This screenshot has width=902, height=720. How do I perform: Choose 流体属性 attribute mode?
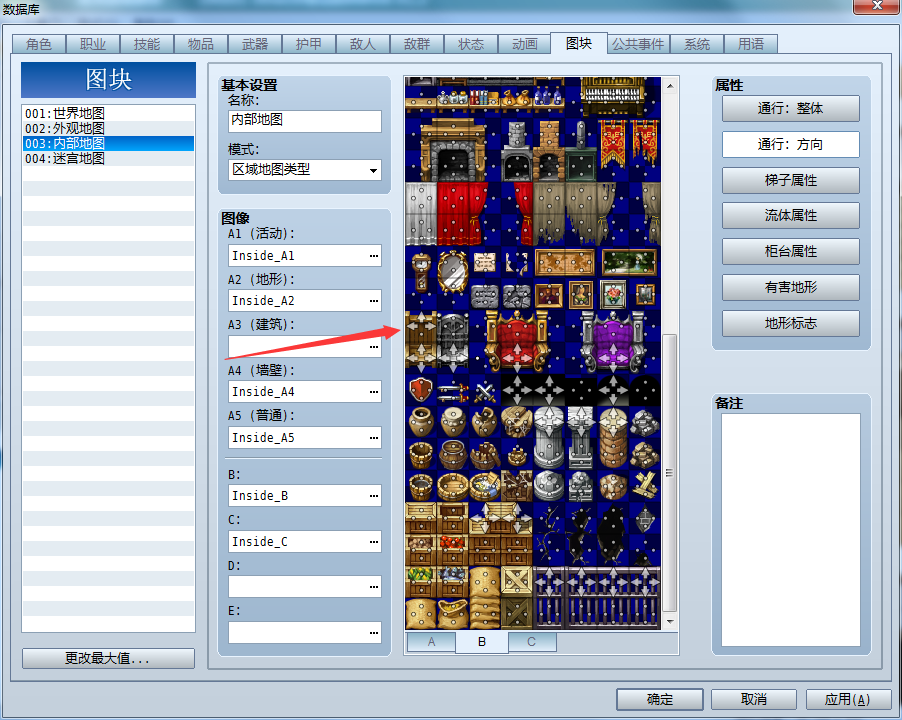click(x=790, y=216)
